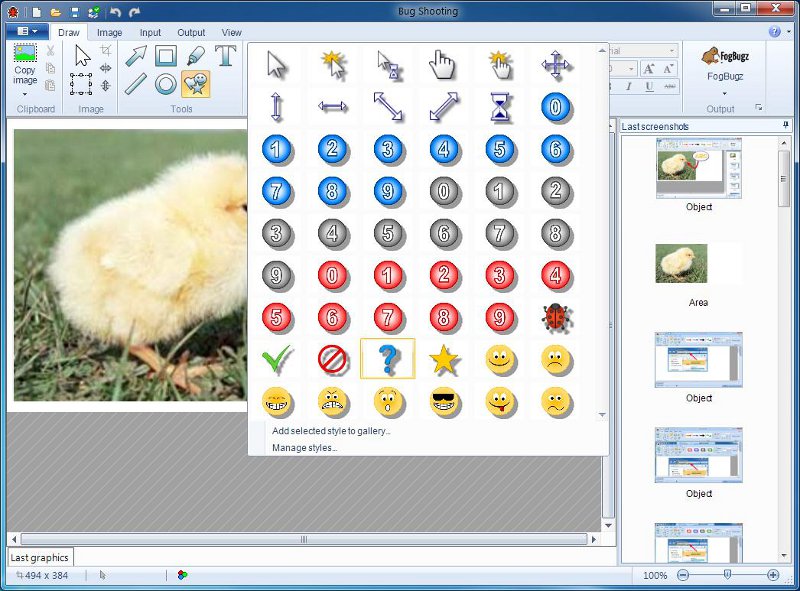Expand the Copy image dropdown arrow
This screenshot has width=800, height=591.
24,93
